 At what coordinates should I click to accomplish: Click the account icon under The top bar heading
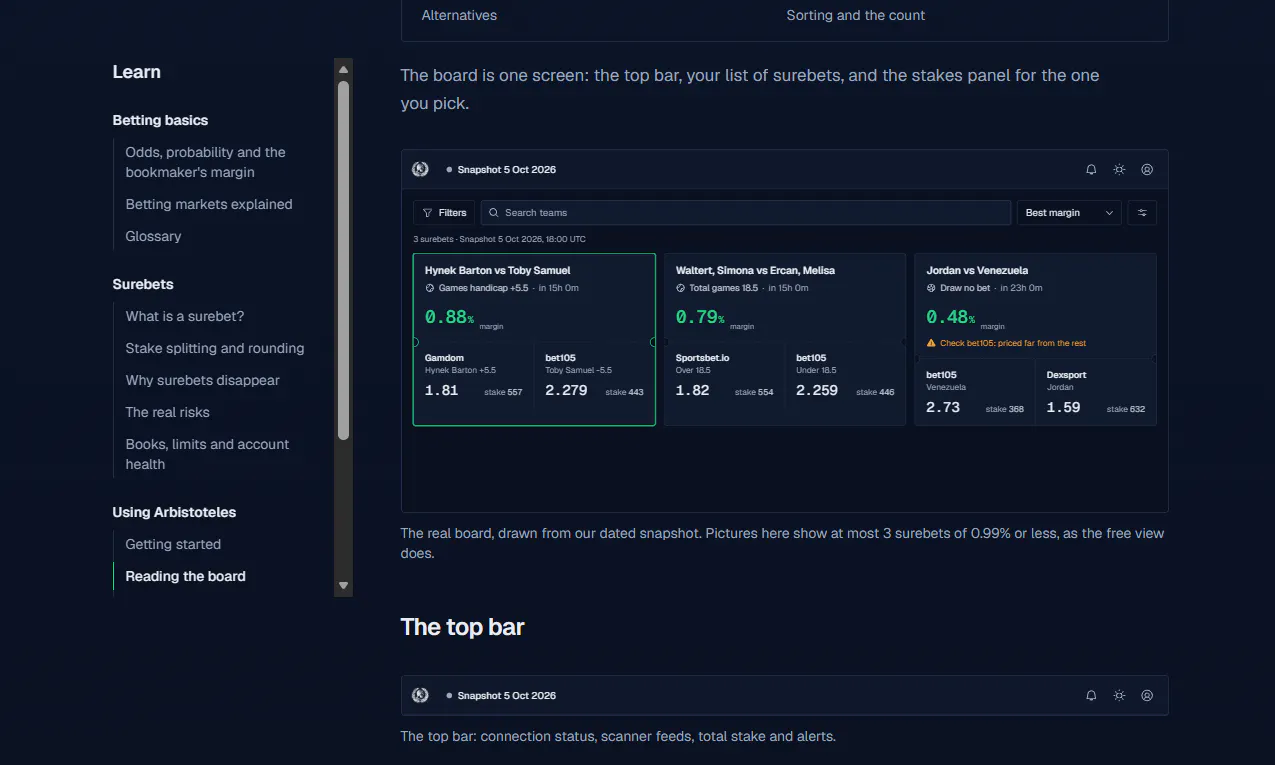coord(1147,696)
